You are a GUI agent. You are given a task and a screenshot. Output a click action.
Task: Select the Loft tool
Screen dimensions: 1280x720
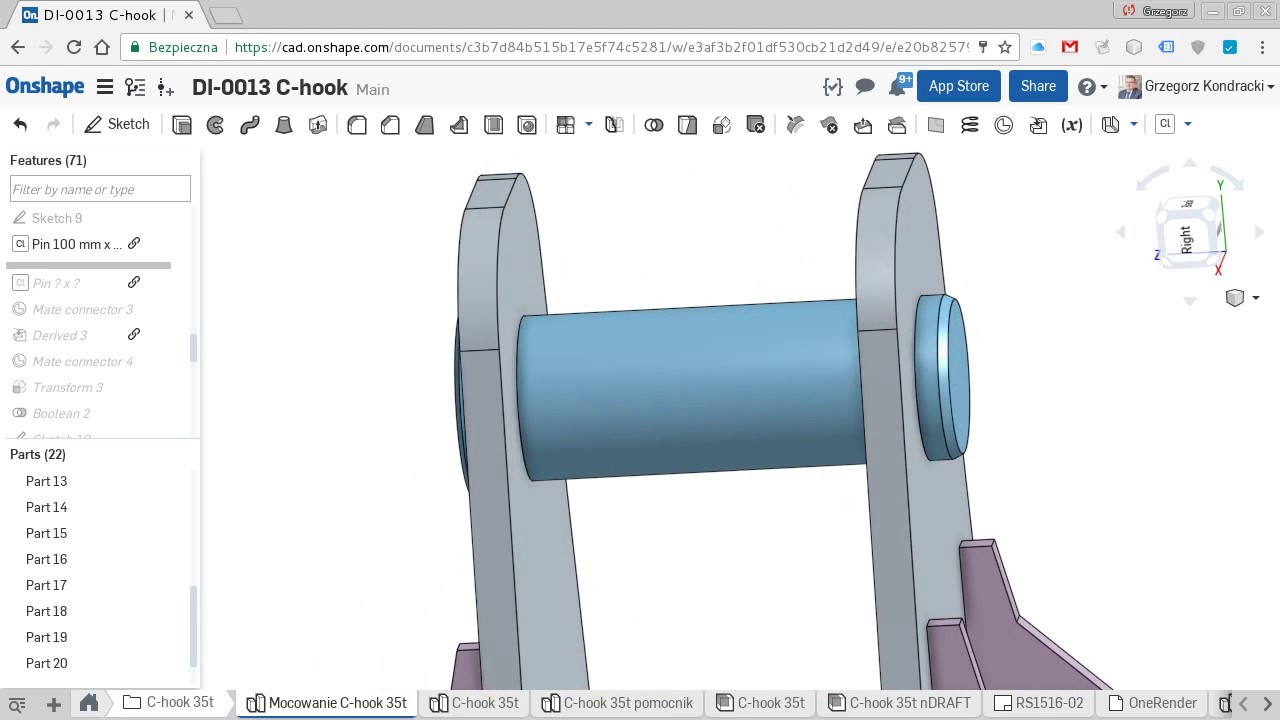[284, 125]
